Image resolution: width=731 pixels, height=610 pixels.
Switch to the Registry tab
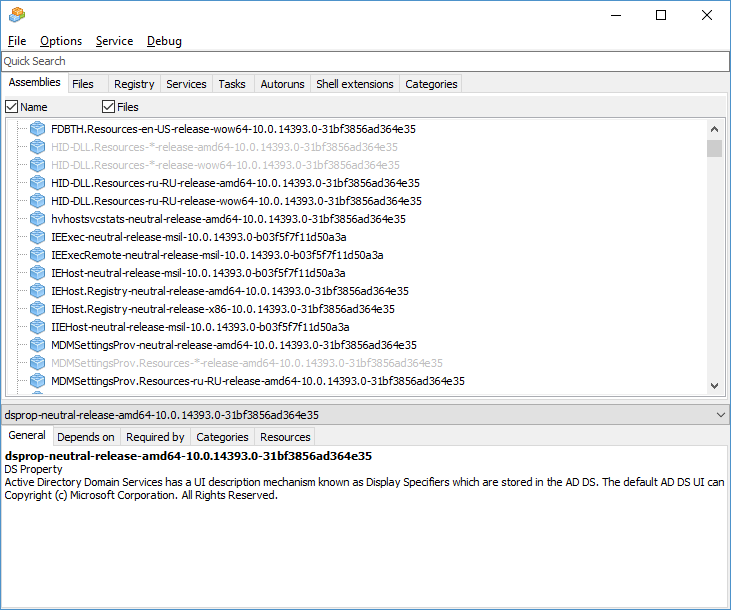[134, 84]
